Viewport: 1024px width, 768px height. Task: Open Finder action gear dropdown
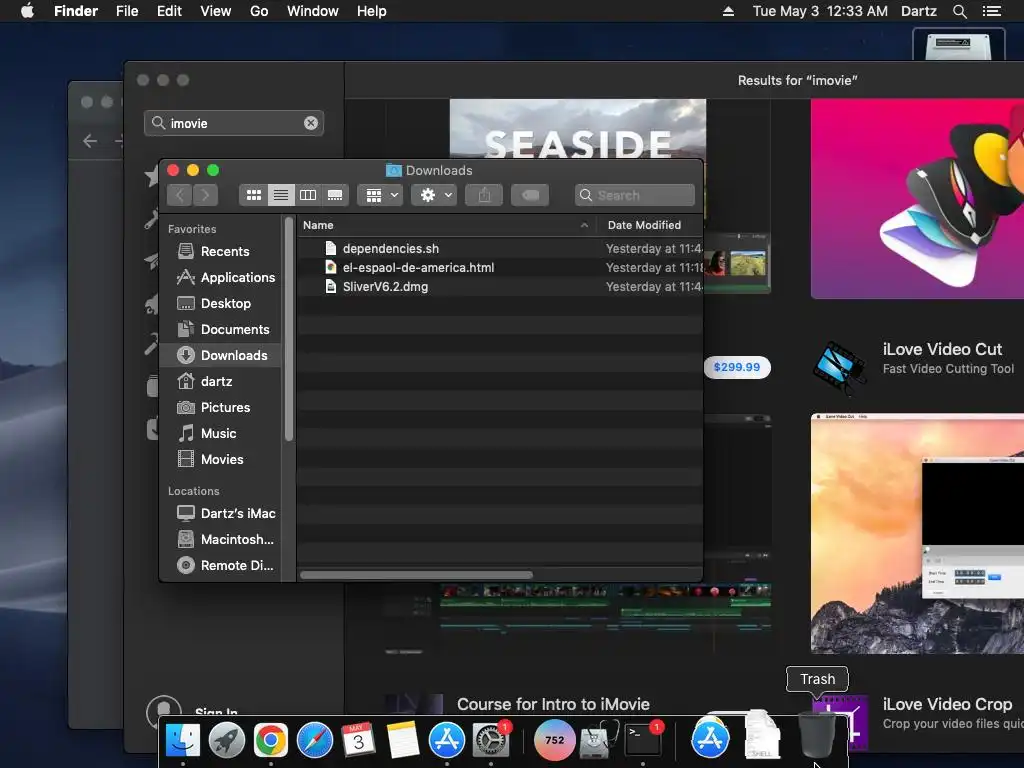434,195
